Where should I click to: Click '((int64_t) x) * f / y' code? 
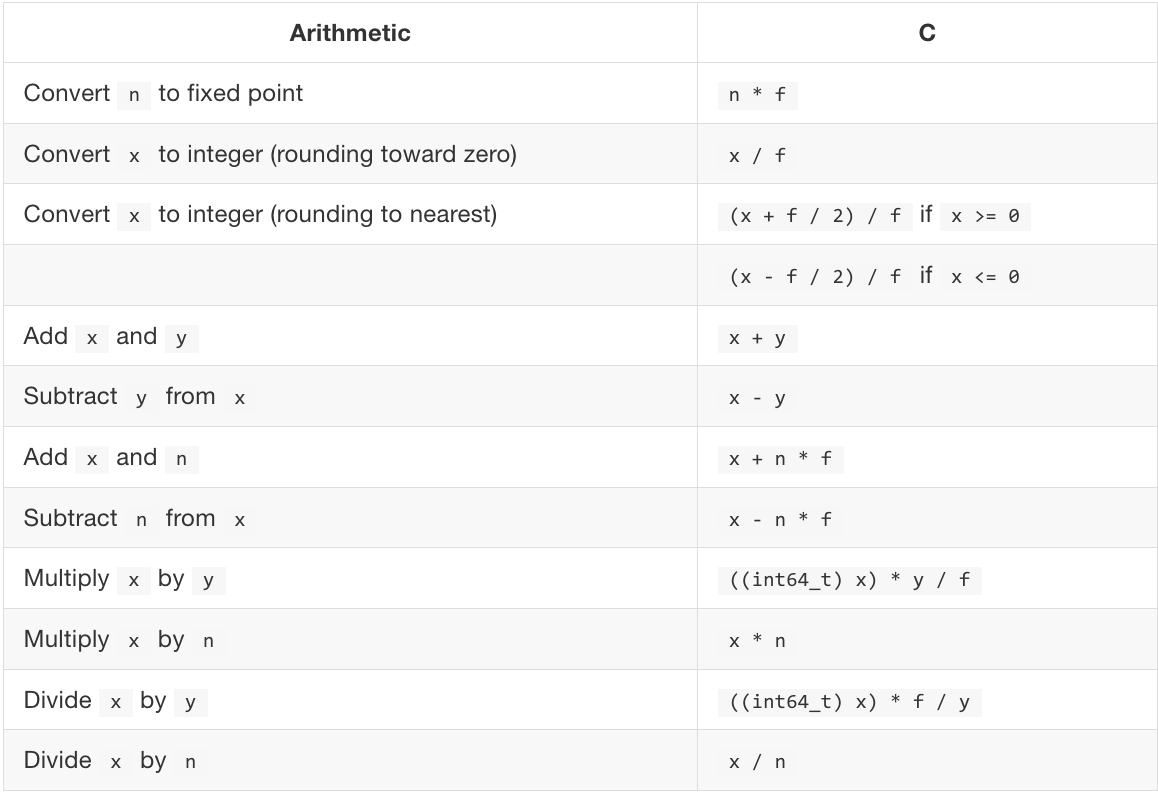point(850,702)
